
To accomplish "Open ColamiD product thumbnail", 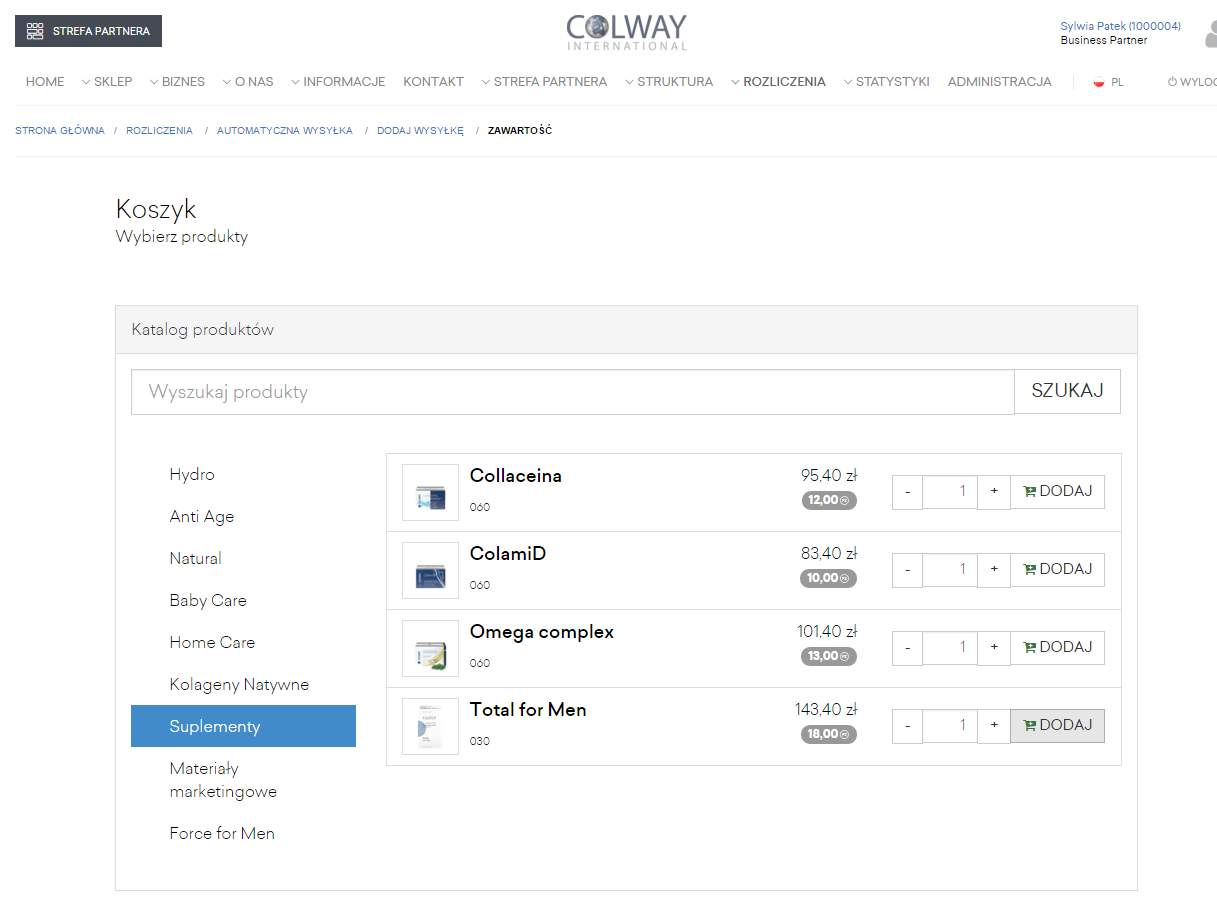I will (430, 570).
